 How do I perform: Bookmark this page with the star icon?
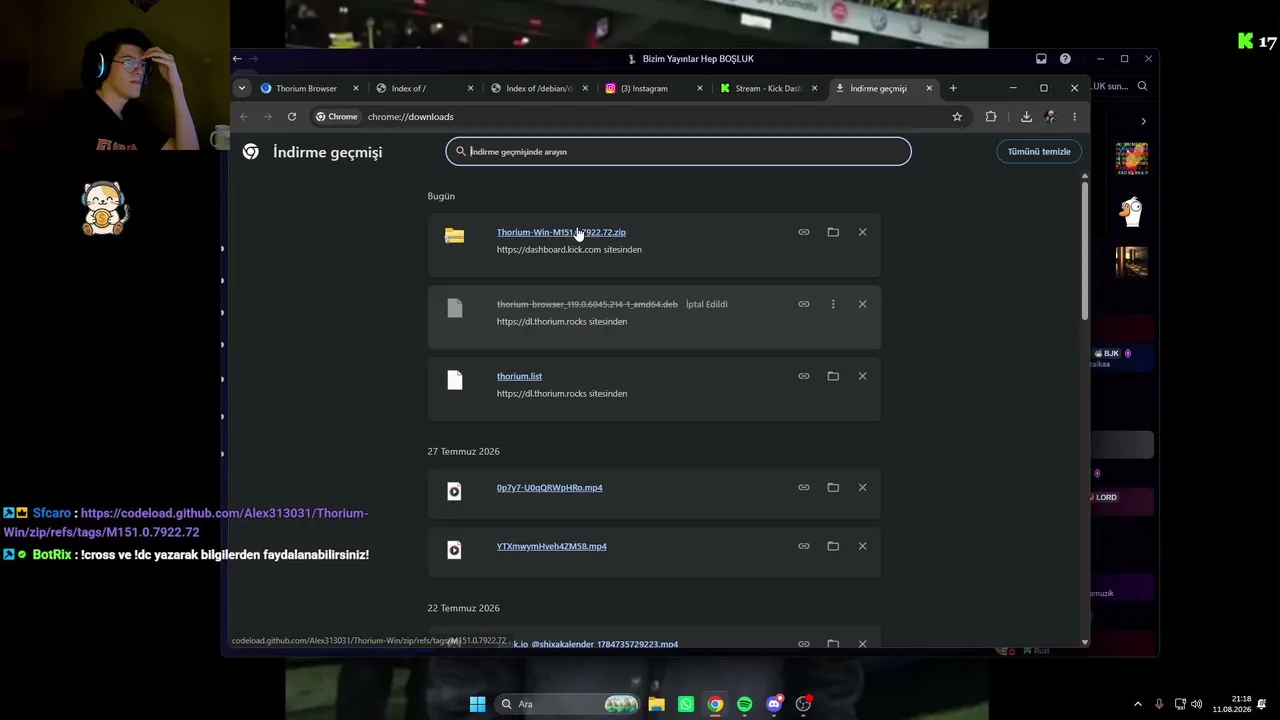pyautogui.click(x=957, y=117)
